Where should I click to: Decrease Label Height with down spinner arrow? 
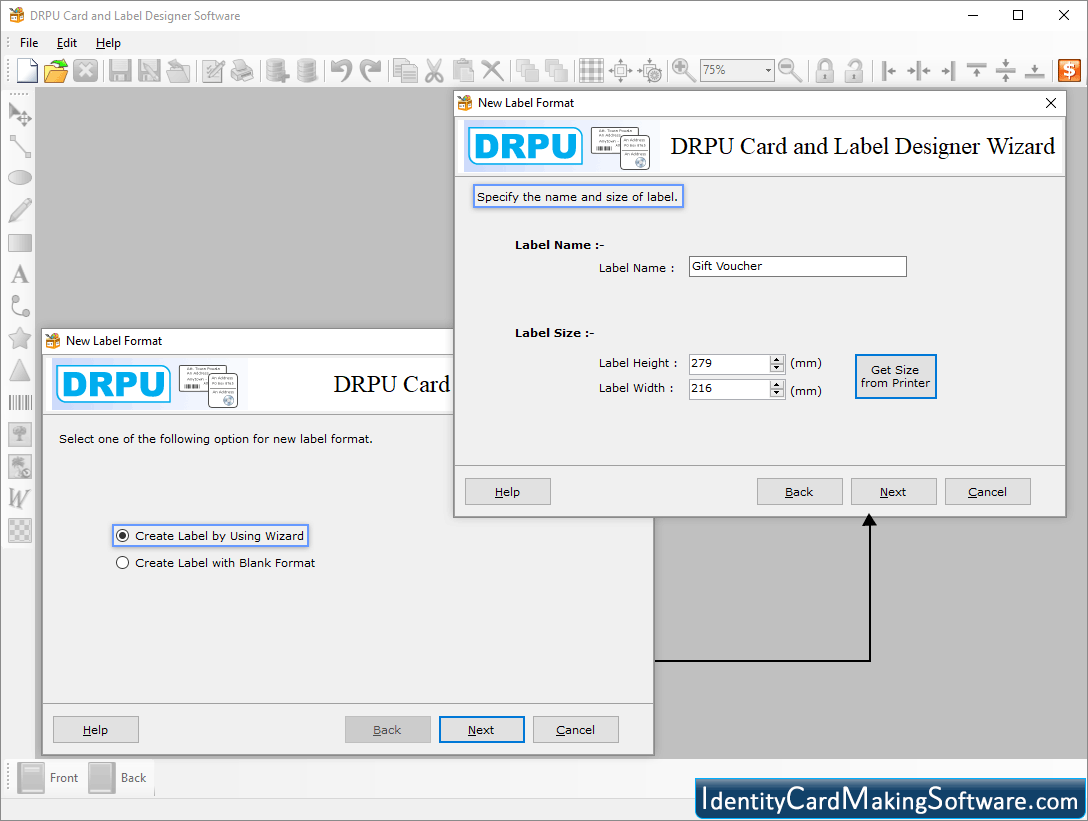(777, 369)
